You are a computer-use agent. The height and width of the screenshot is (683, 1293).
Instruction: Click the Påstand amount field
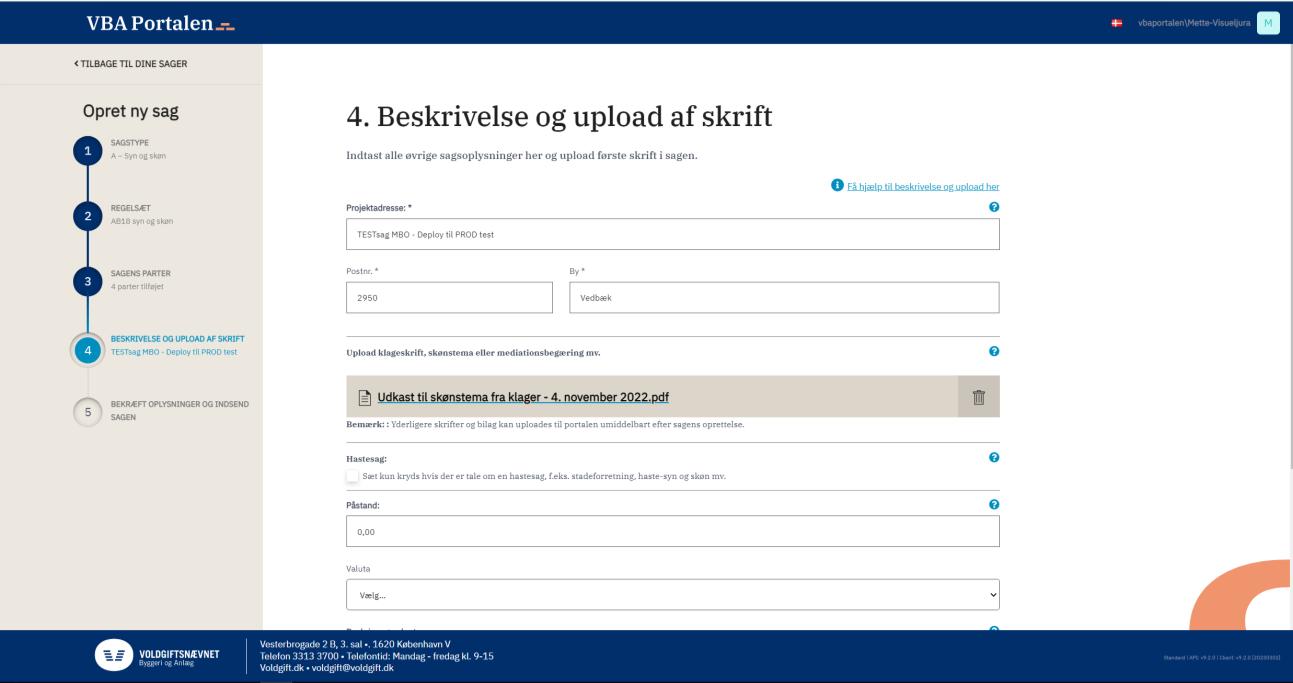click(673, 531)
